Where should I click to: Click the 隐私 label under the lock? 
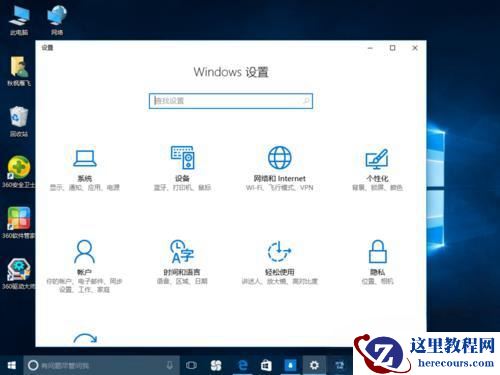click(378, 272)
